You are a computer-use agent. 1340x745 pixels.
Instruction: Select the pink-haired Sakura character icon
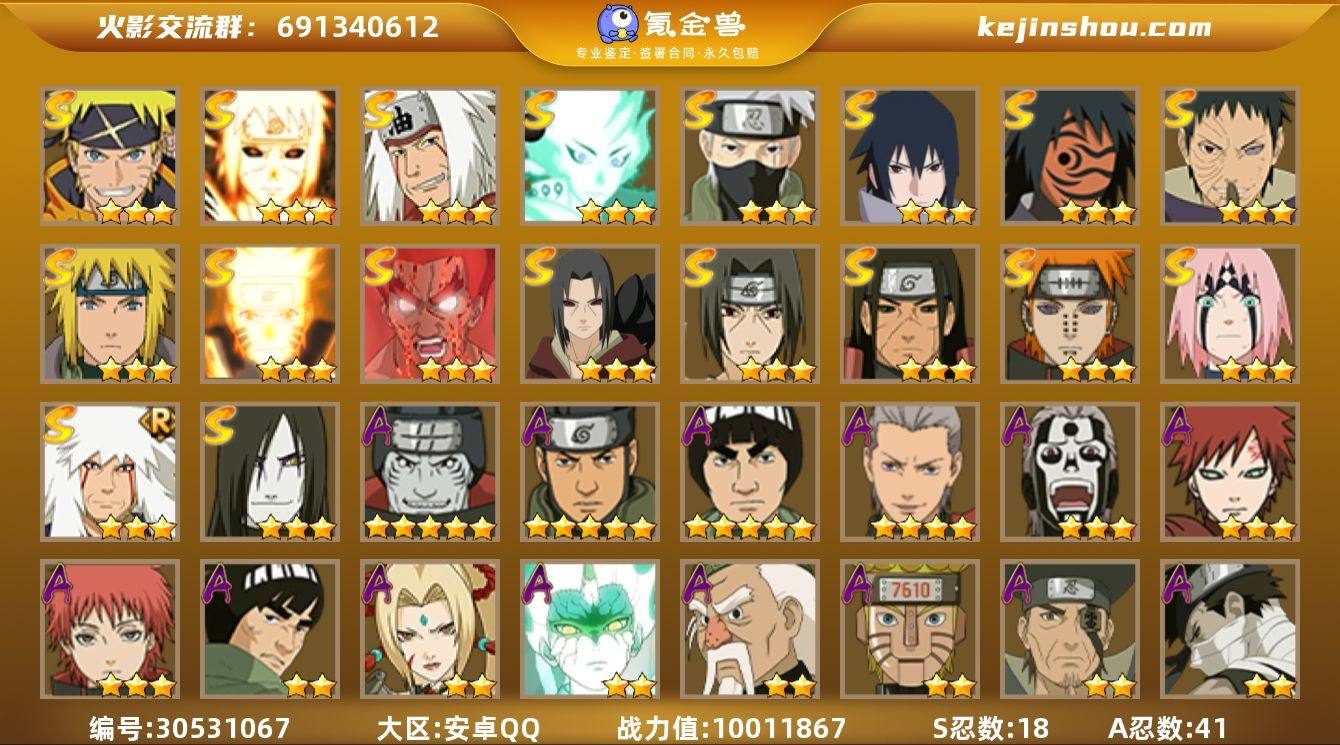tap(1230, 314)
